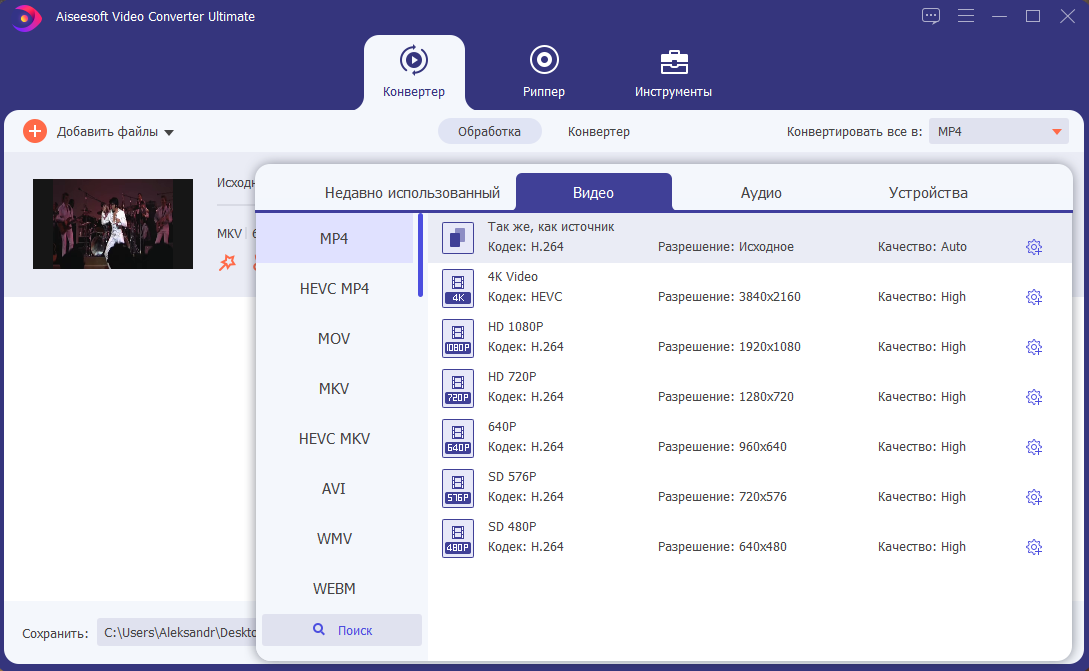The height and width of the screenshot is (671, 1089).
Task: Open the Конвертировать все в MP4 dropdown
Action: [x=1000, y=132]
